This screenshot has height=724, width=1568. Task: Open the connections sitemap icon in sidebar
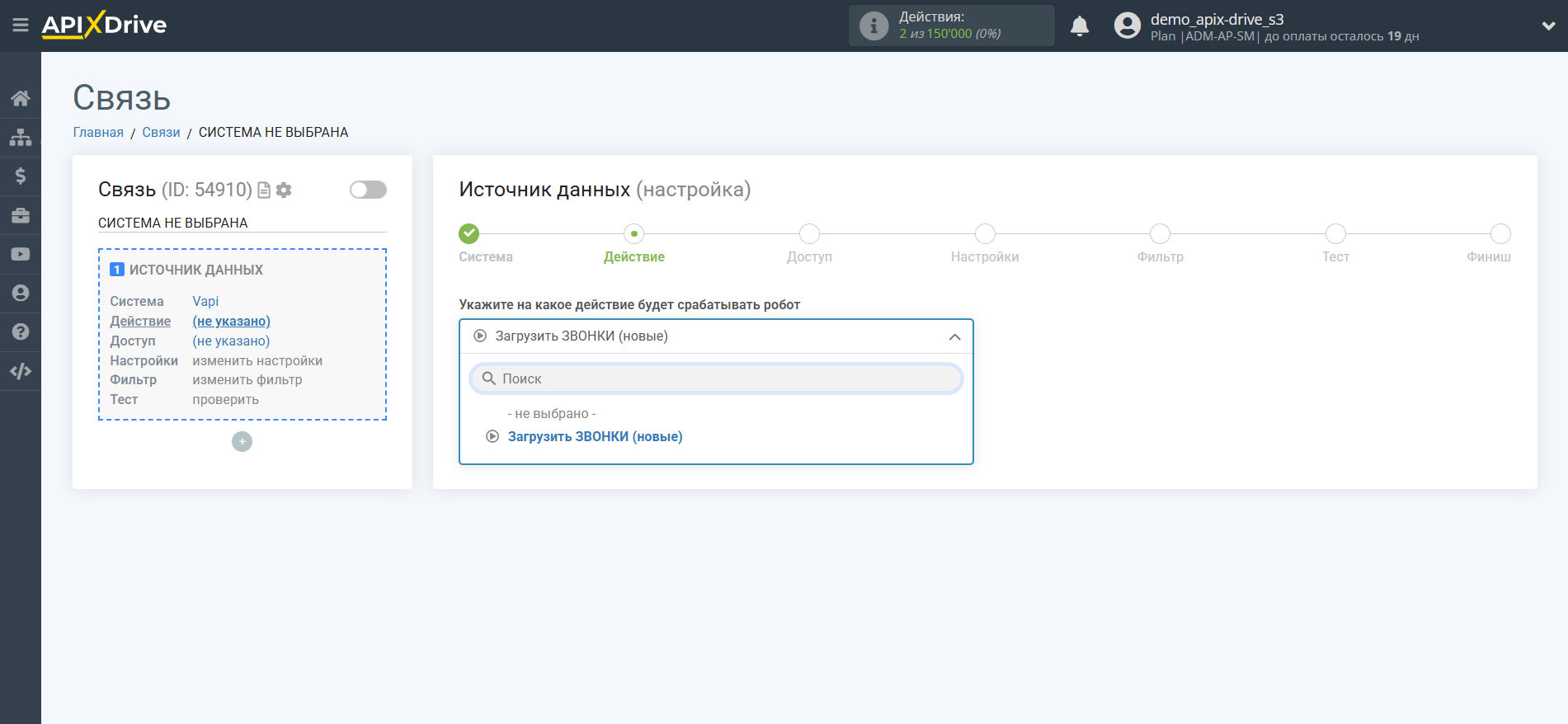21,137
